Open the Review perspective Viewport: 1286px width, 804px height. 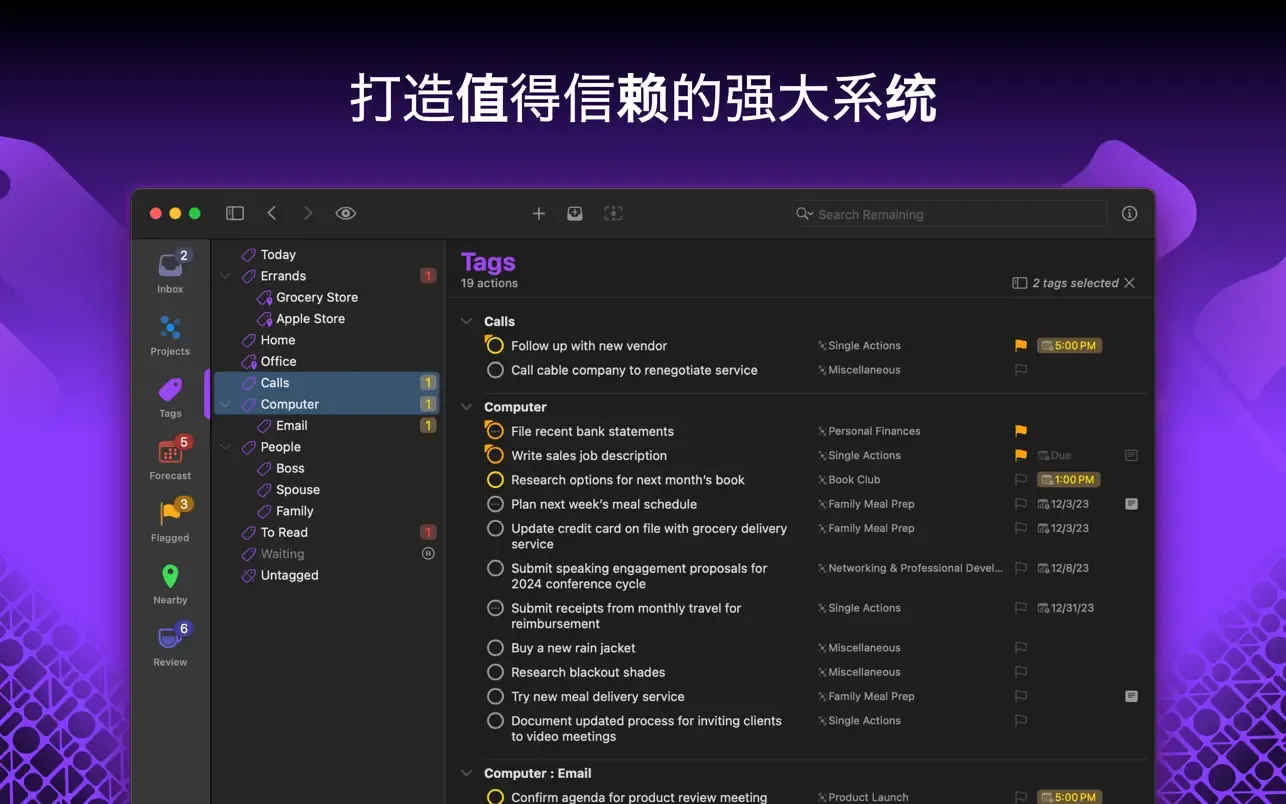click(170, 645)
